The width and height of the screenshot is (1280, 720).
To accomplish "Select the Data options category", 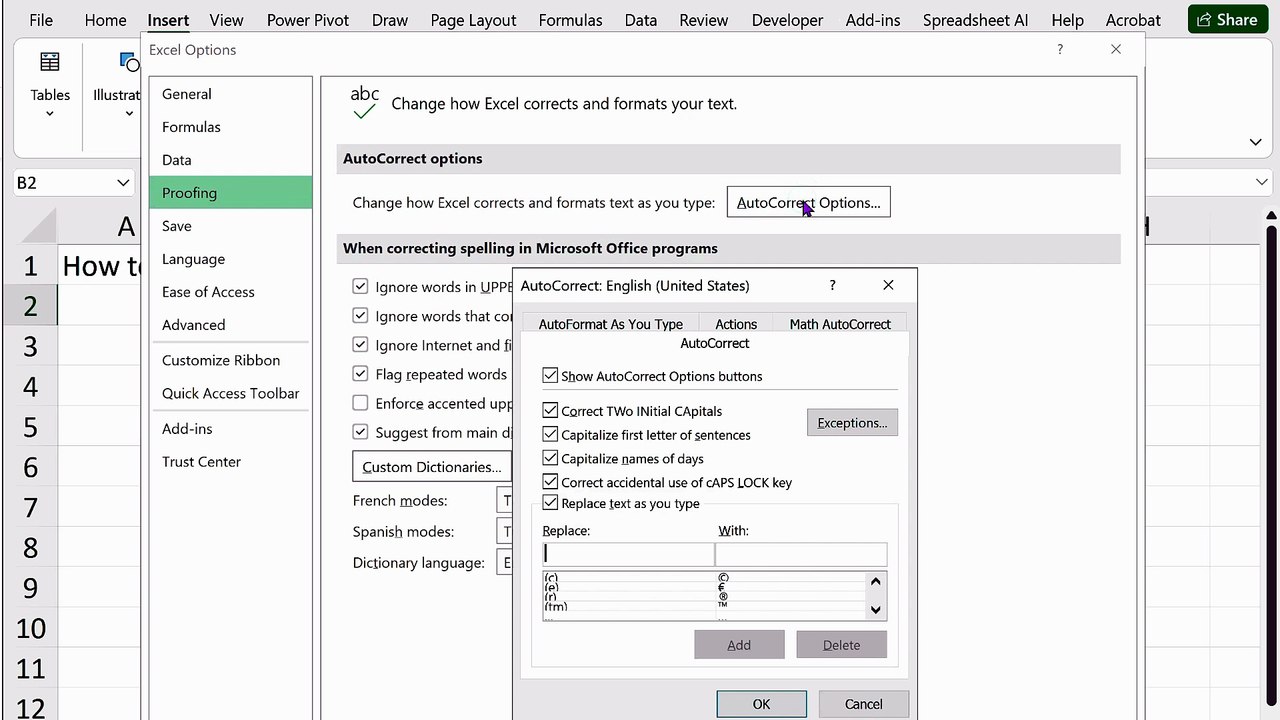I will coord(231,160).
